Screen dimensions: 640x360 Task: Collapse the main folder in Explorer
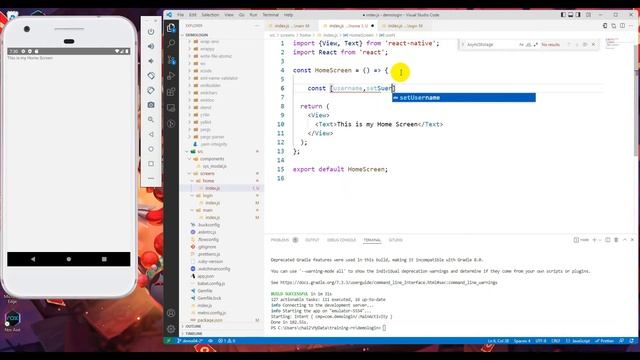221,210
